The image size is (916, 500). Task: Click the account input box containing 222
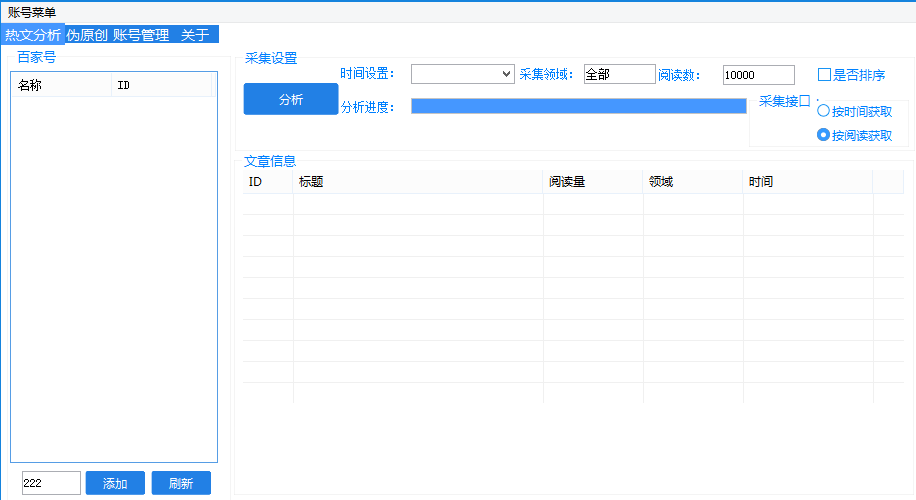[50, 484]
